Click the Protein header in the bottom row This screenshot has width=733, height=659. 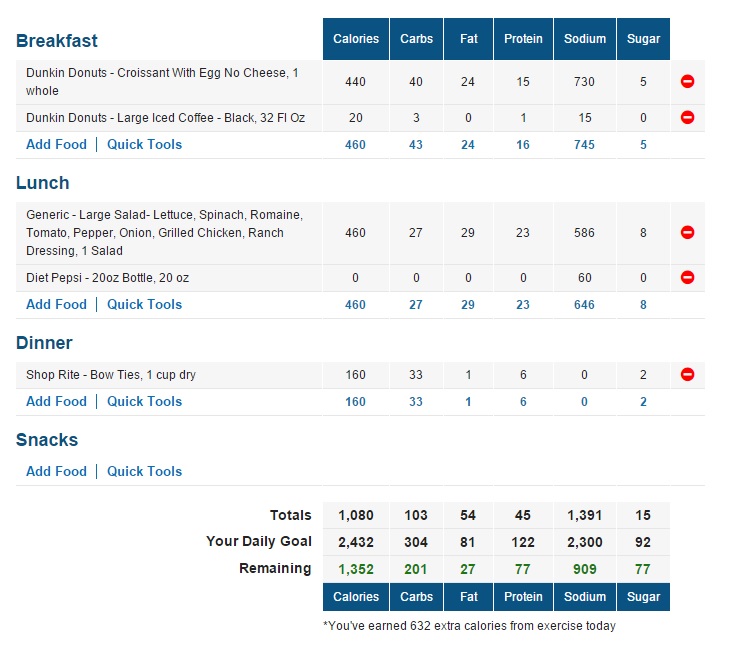523,597
